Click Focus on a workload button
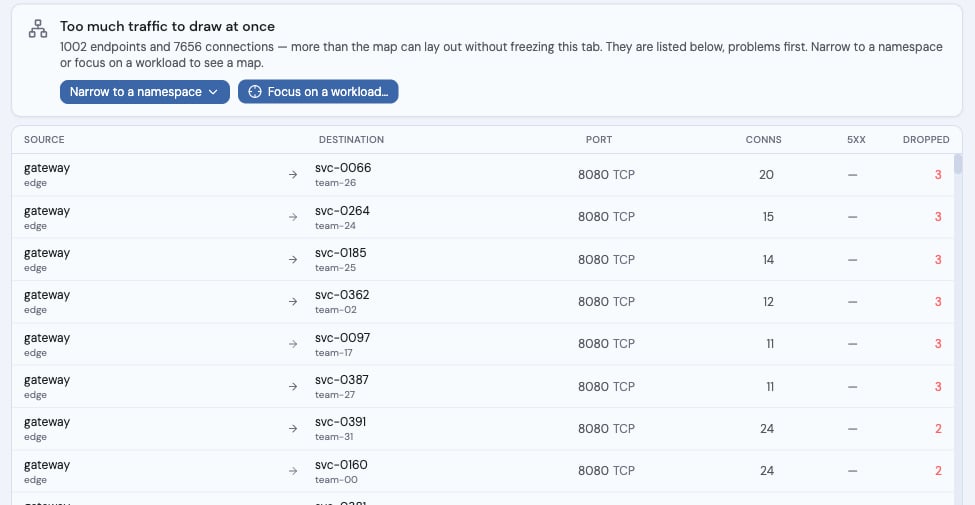Image resolution: width=975 pixels, height=505 pixels. (318, 92)
